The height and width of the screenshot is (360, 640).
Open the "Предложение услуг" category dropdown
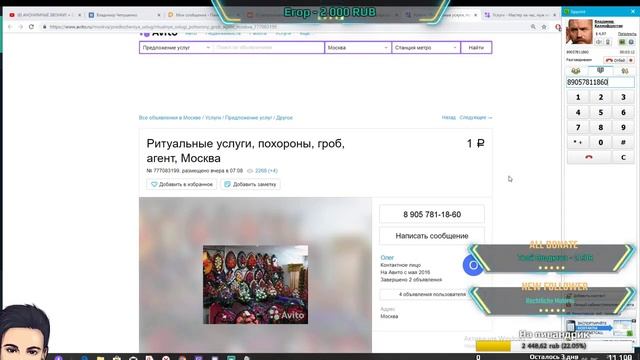(176, 48)
